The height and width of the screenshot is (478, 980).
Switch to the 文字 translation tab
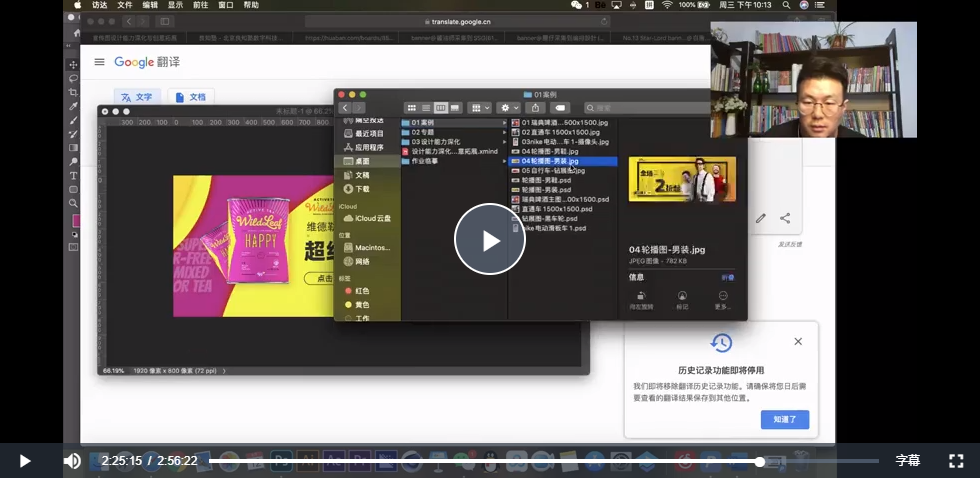coord(137,97)
